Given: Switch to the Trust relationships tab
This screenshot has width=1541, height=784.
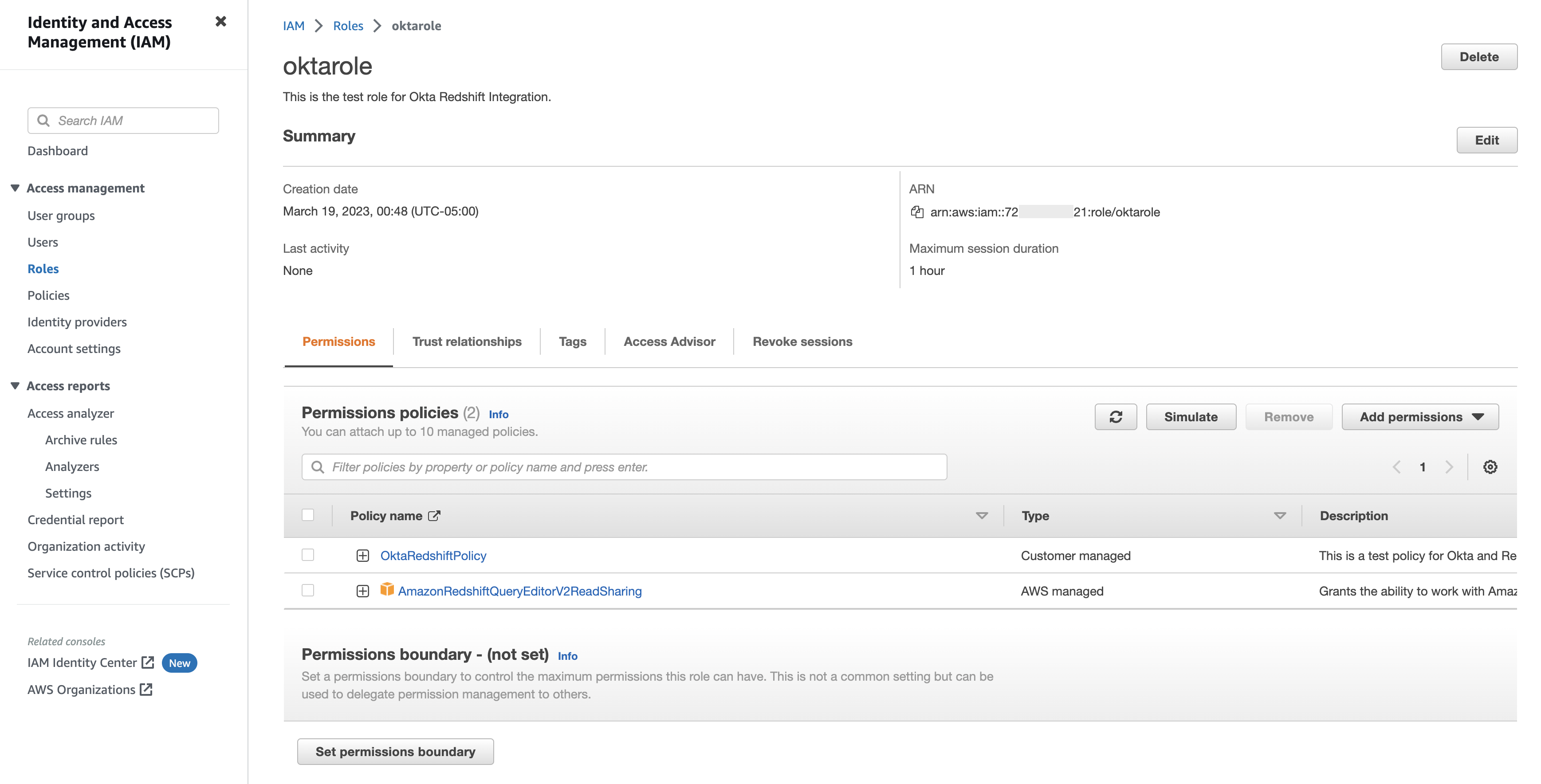Looking at the screenshot, I should 467,341.
